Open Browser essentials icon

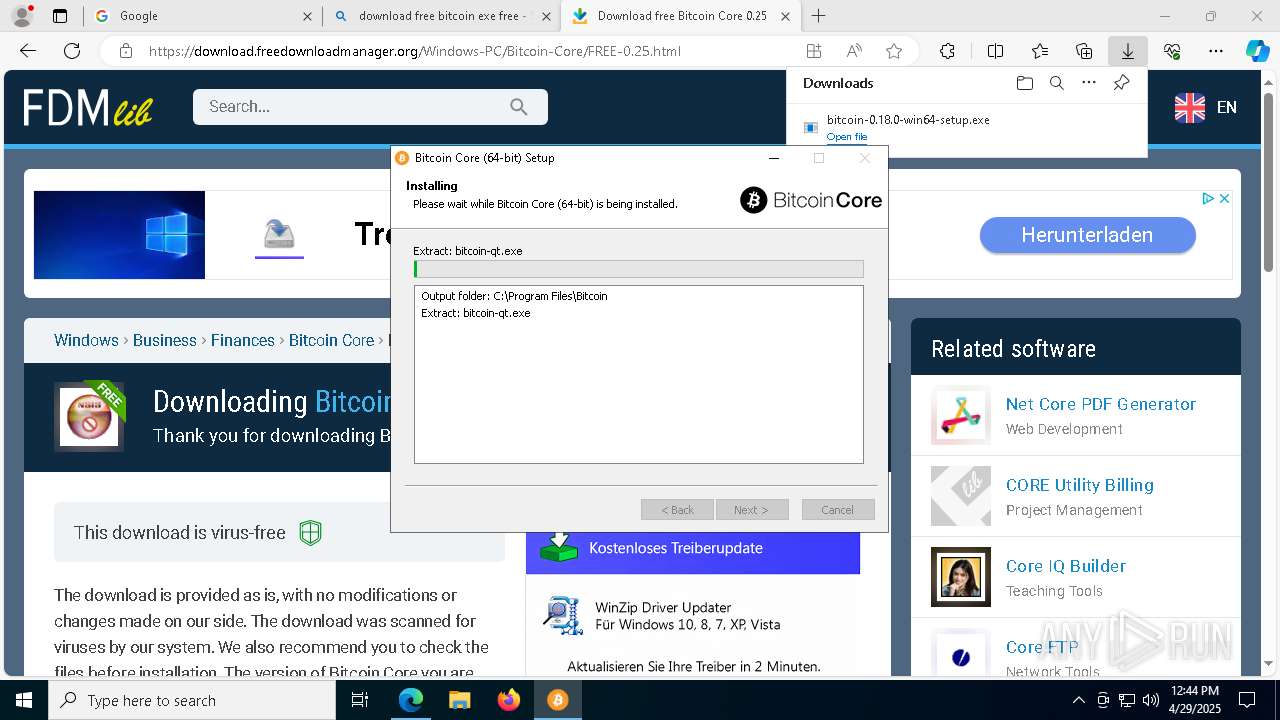pyautogui.click(x=1172, y=51)
